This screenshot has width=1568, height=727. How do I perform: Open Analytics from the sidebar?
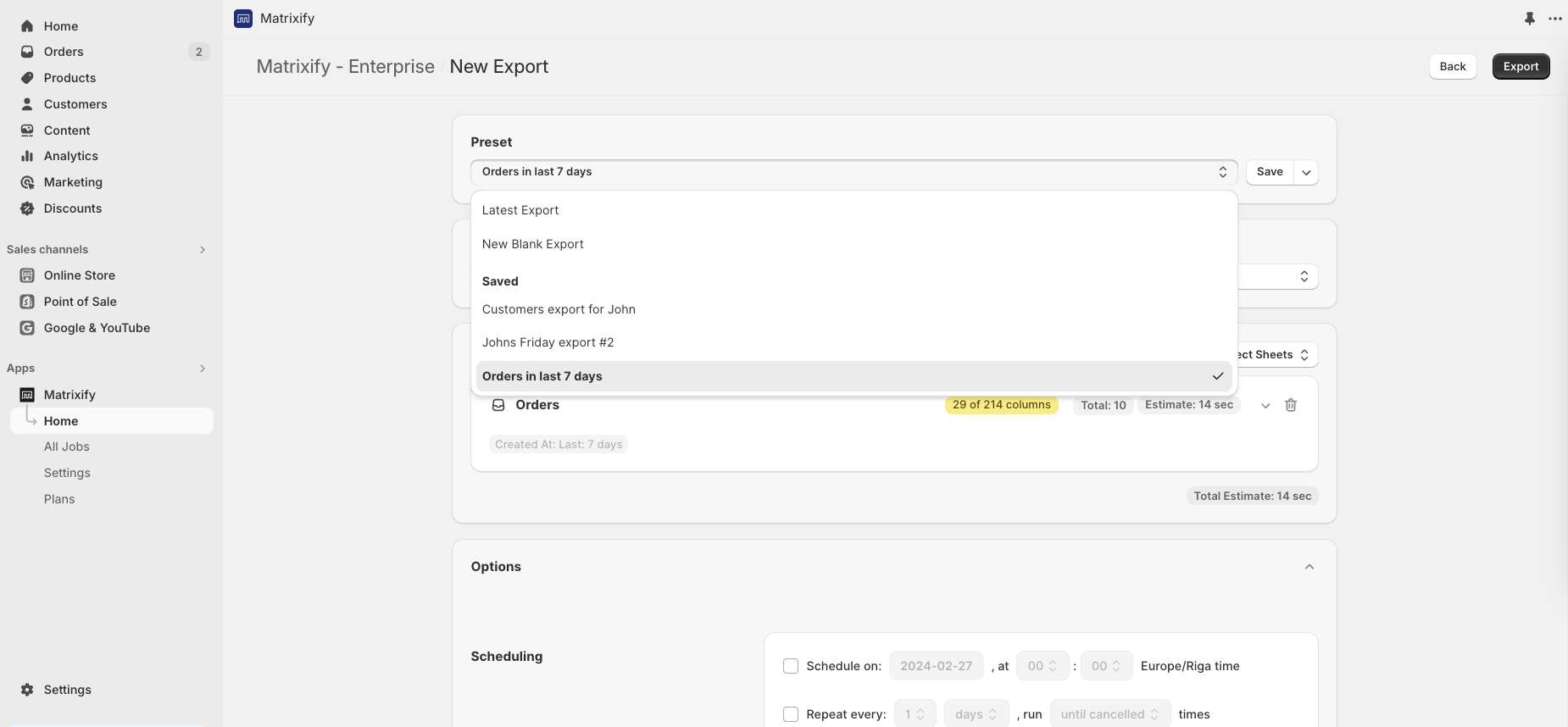coord(70,156)
